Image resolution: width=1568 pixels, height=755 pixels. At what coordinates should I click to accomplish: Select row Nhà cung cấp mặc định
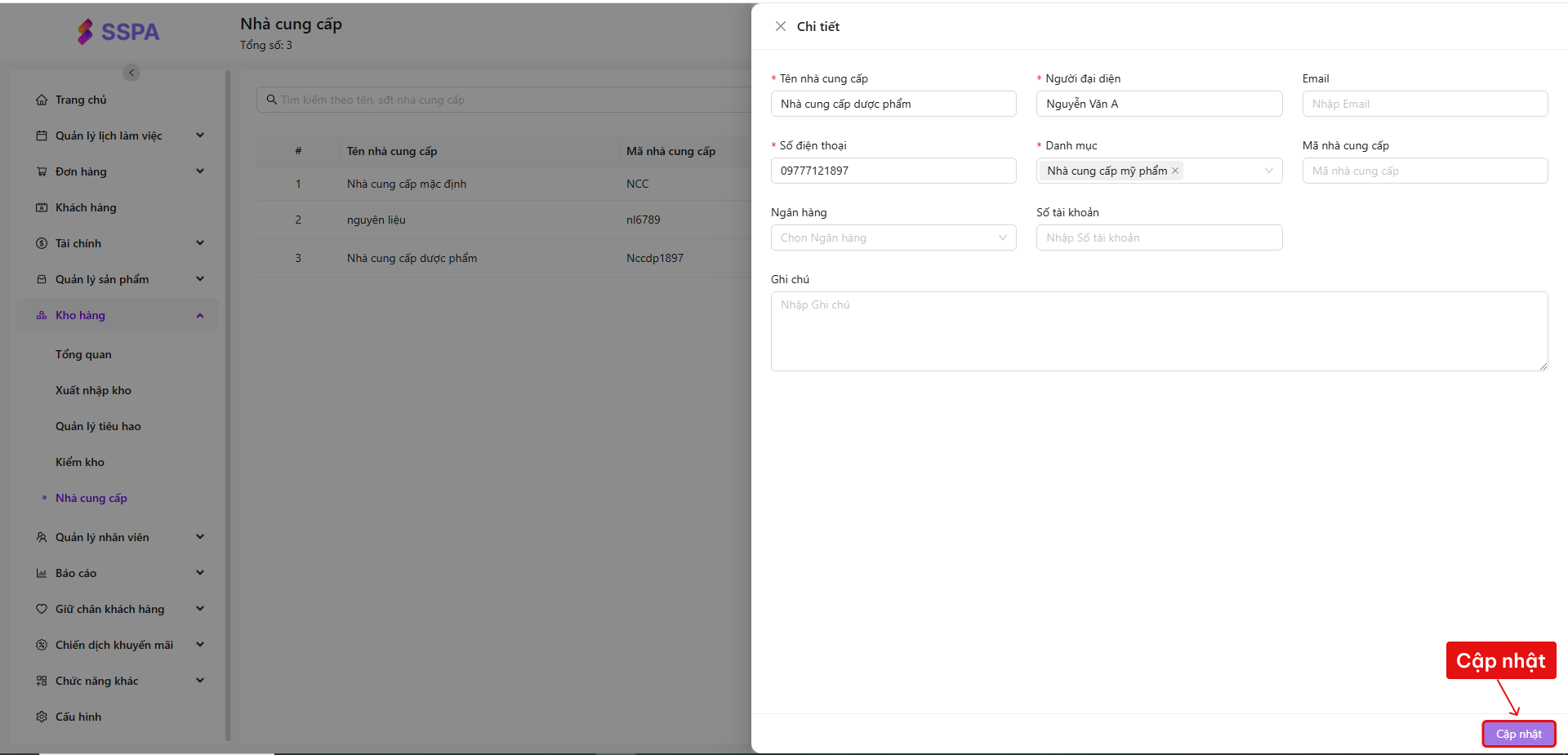click(504, 184)
